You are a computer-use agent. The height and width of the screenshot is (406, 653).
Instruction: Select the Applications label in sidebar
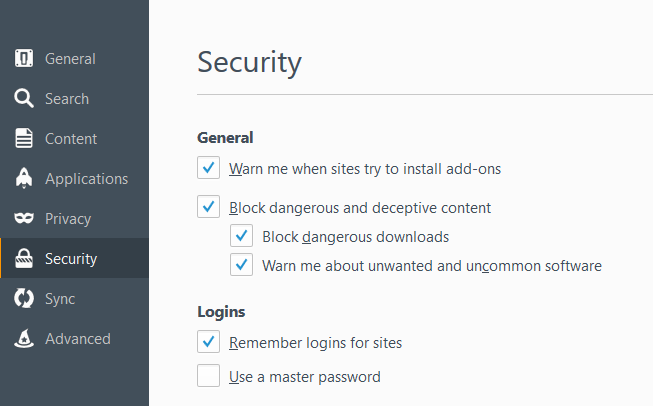click(x=86, y=179)
